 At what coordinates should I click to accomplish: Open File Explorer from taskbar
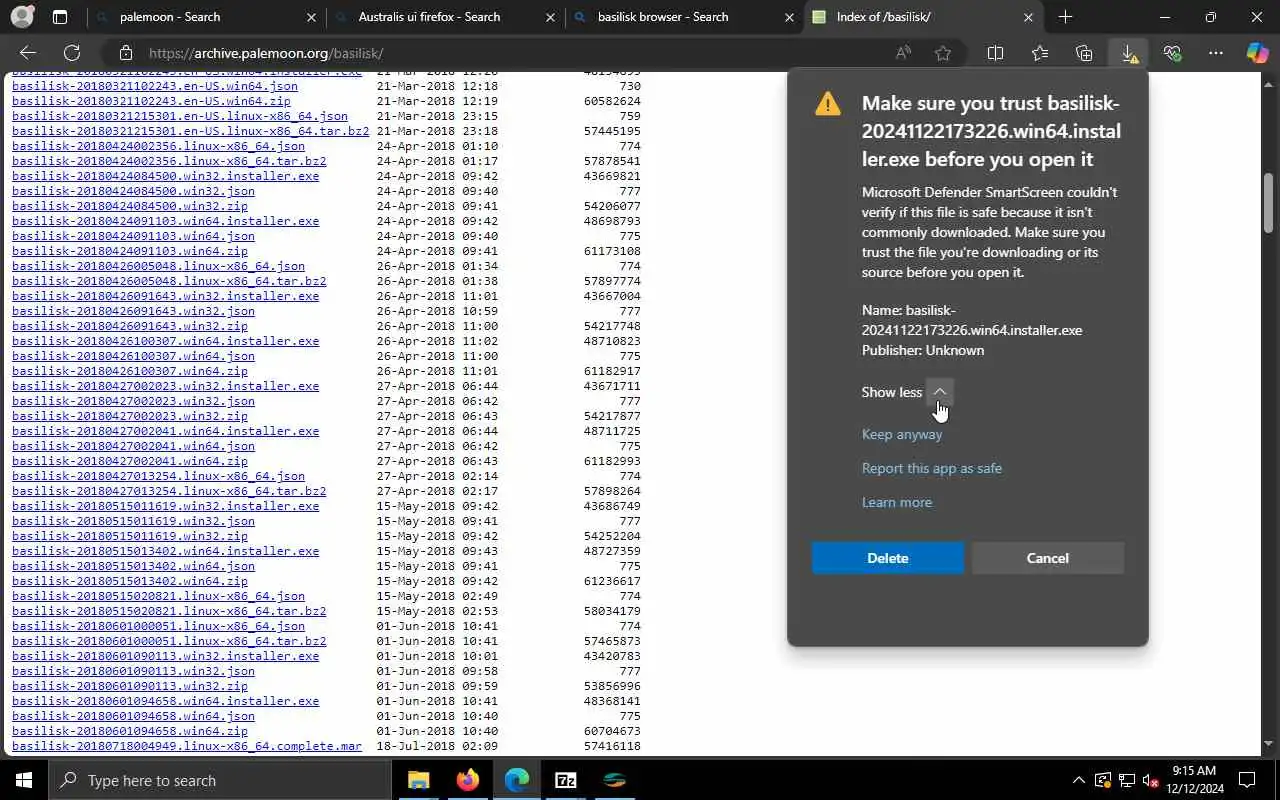click(x=418, y=780)
